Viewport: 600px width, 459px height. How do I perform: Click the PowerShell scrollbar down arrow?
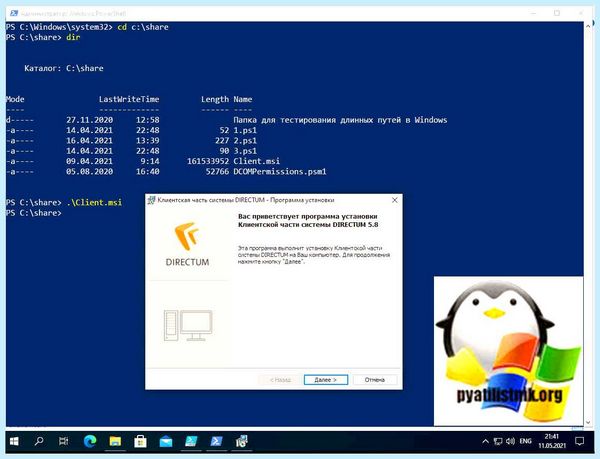click(x=588, y=422)
